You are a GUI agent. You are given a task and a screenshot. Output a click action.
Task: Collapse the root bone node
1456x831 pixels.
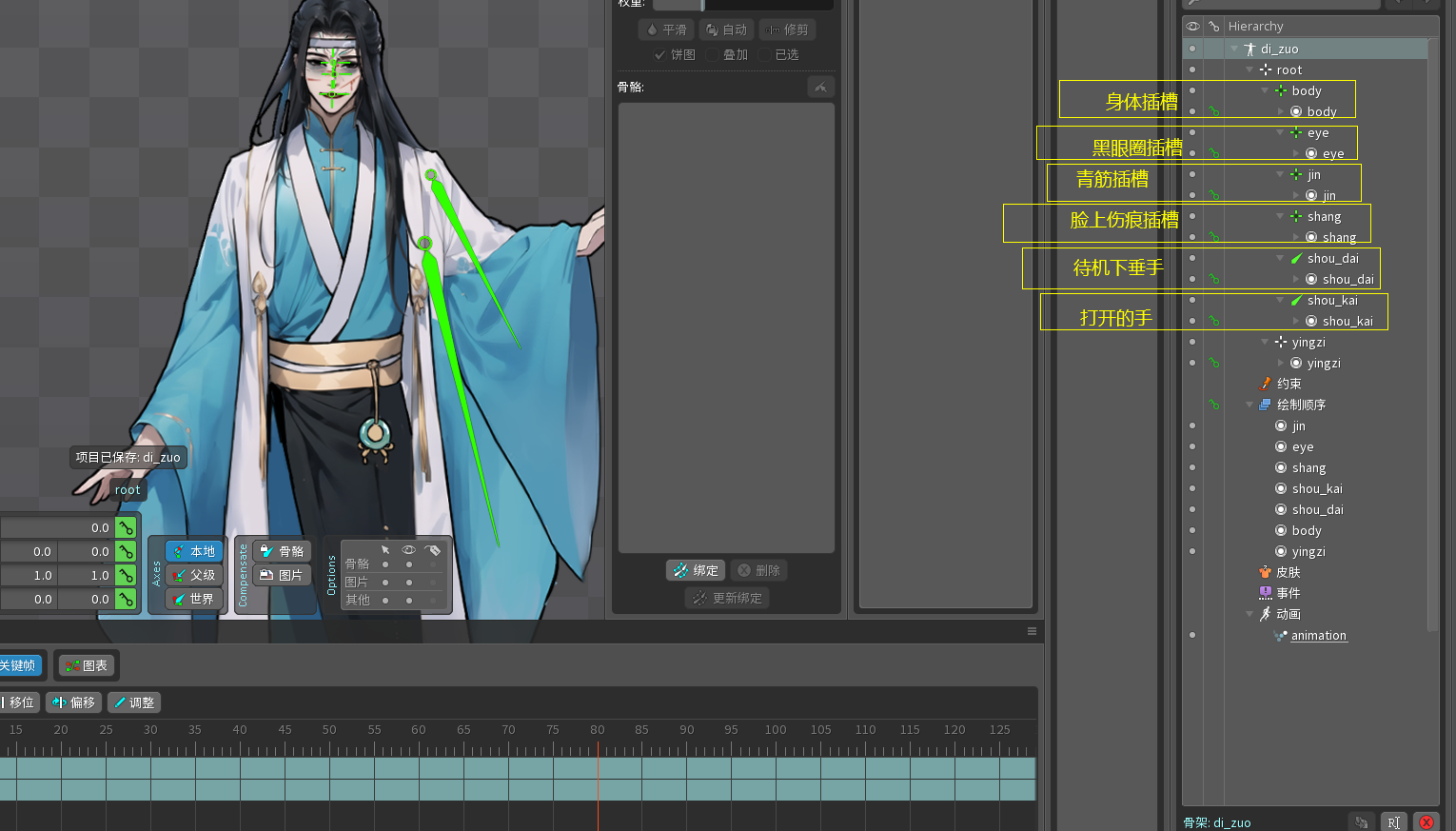(x=1249, y=70)
